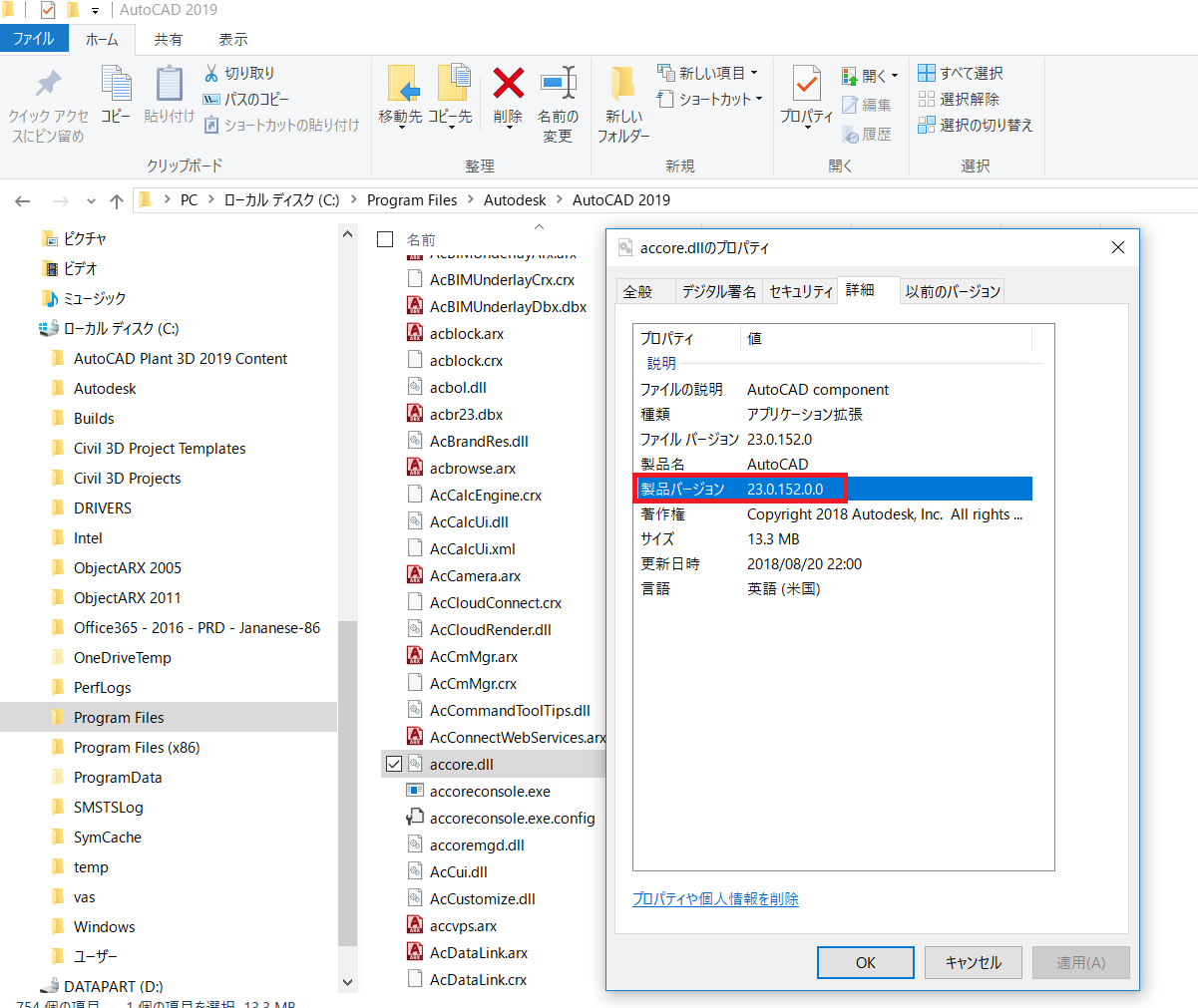Open the Shortcut (ショートカット) dropdown
Screen dimensions: 1198x1008
coord(710,99)
